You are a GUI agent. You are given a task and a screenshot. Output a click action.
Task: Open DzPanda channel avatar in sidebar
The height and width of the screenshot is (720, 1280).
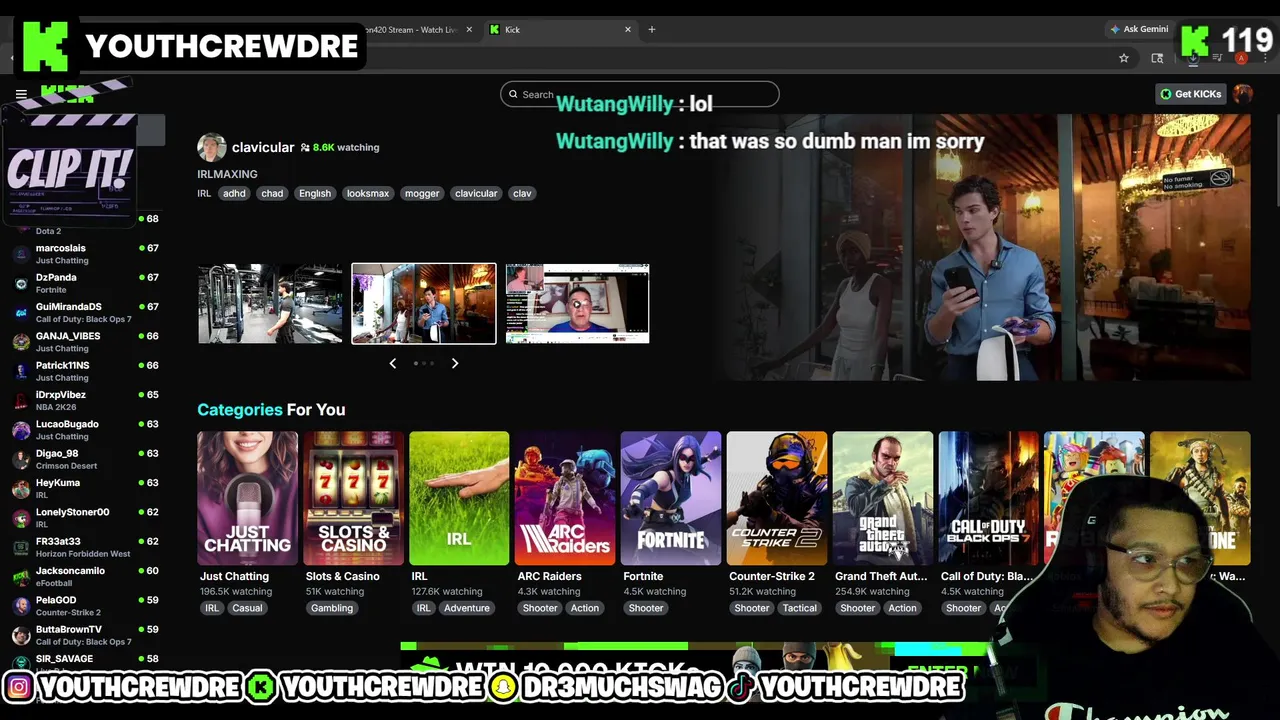[21, 283]
